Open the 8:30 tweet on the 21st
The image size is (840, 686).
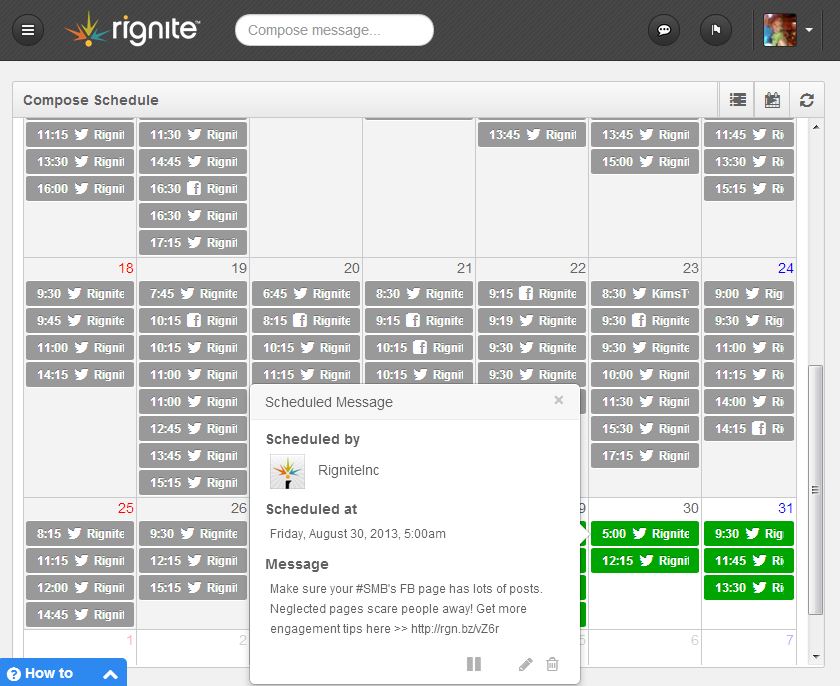coord(419,293)
